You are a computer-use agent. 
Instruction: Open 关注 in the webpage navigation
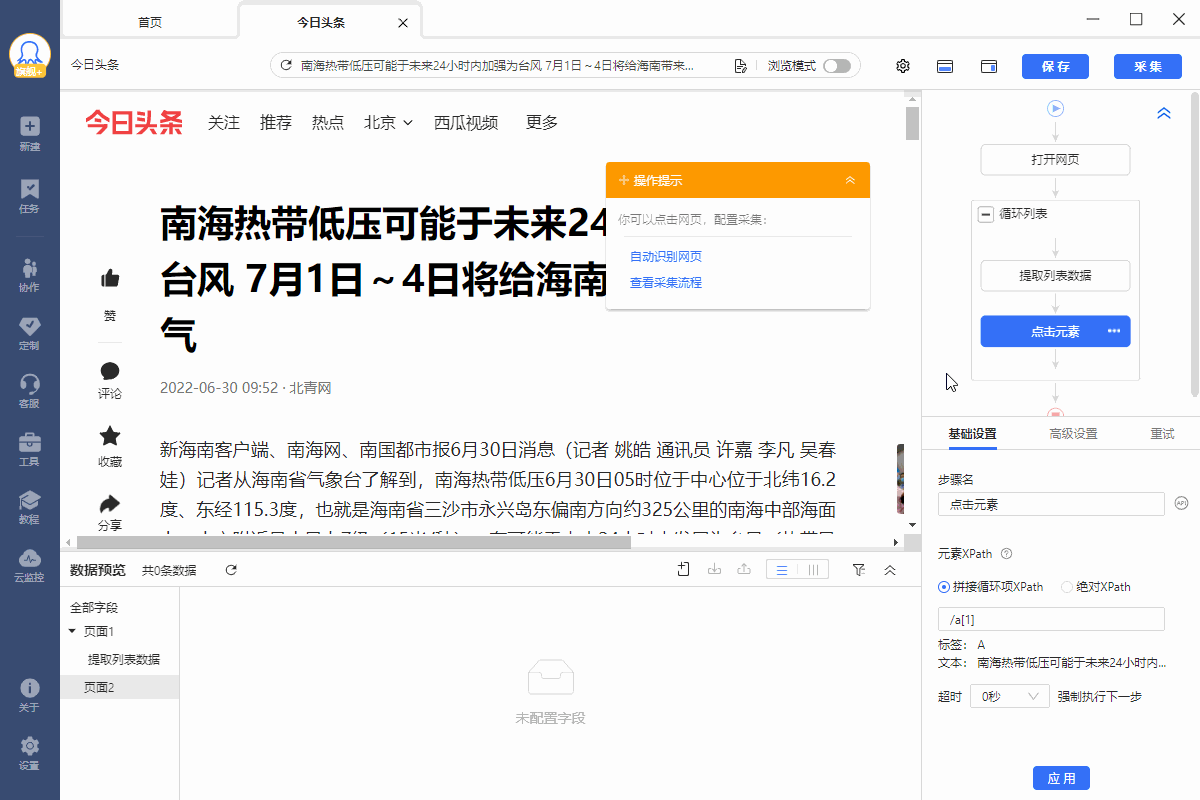click(224, 122)
